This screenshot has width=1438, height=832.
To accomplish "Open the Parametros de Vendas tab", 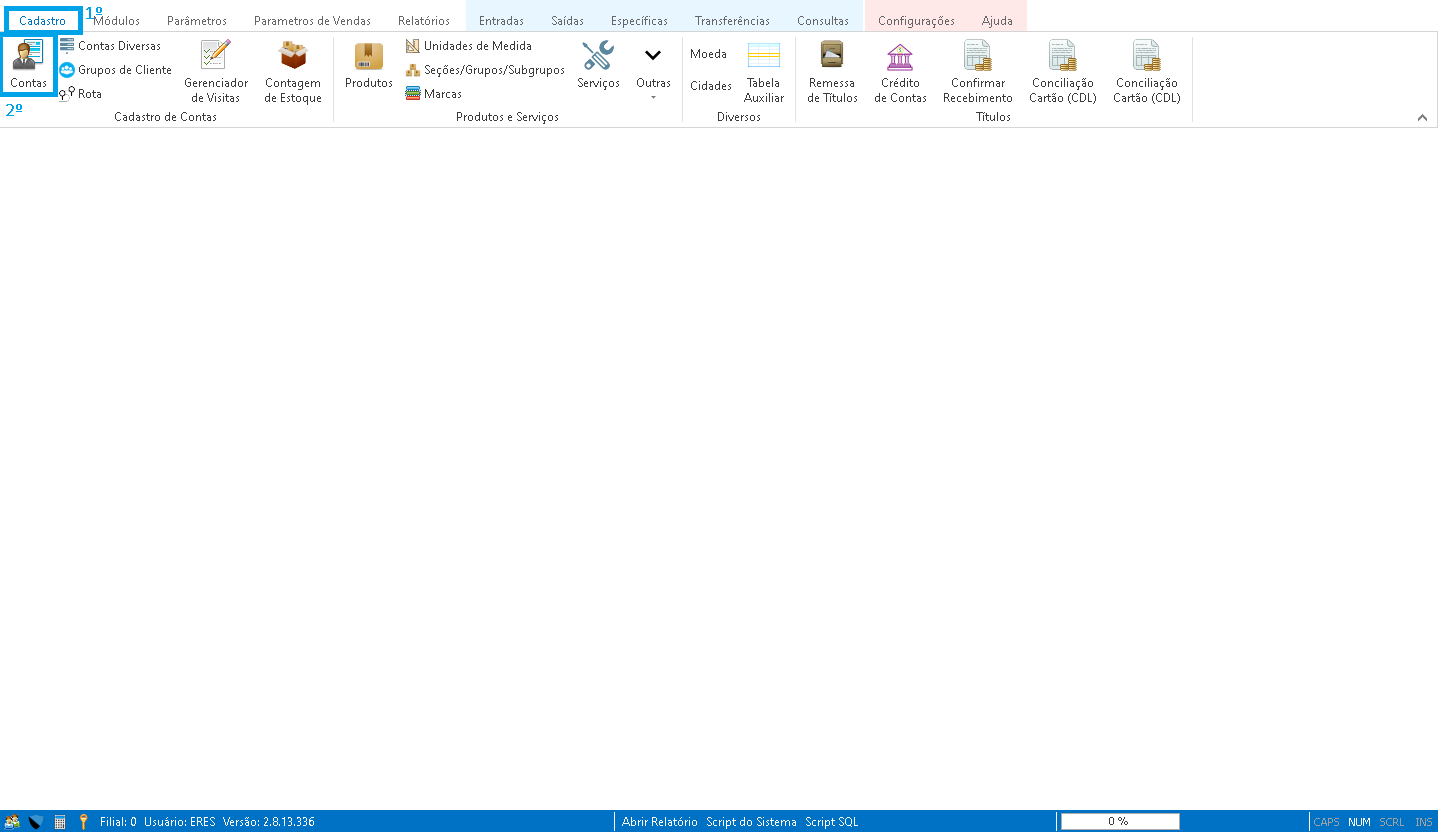I will coord(312,21).
